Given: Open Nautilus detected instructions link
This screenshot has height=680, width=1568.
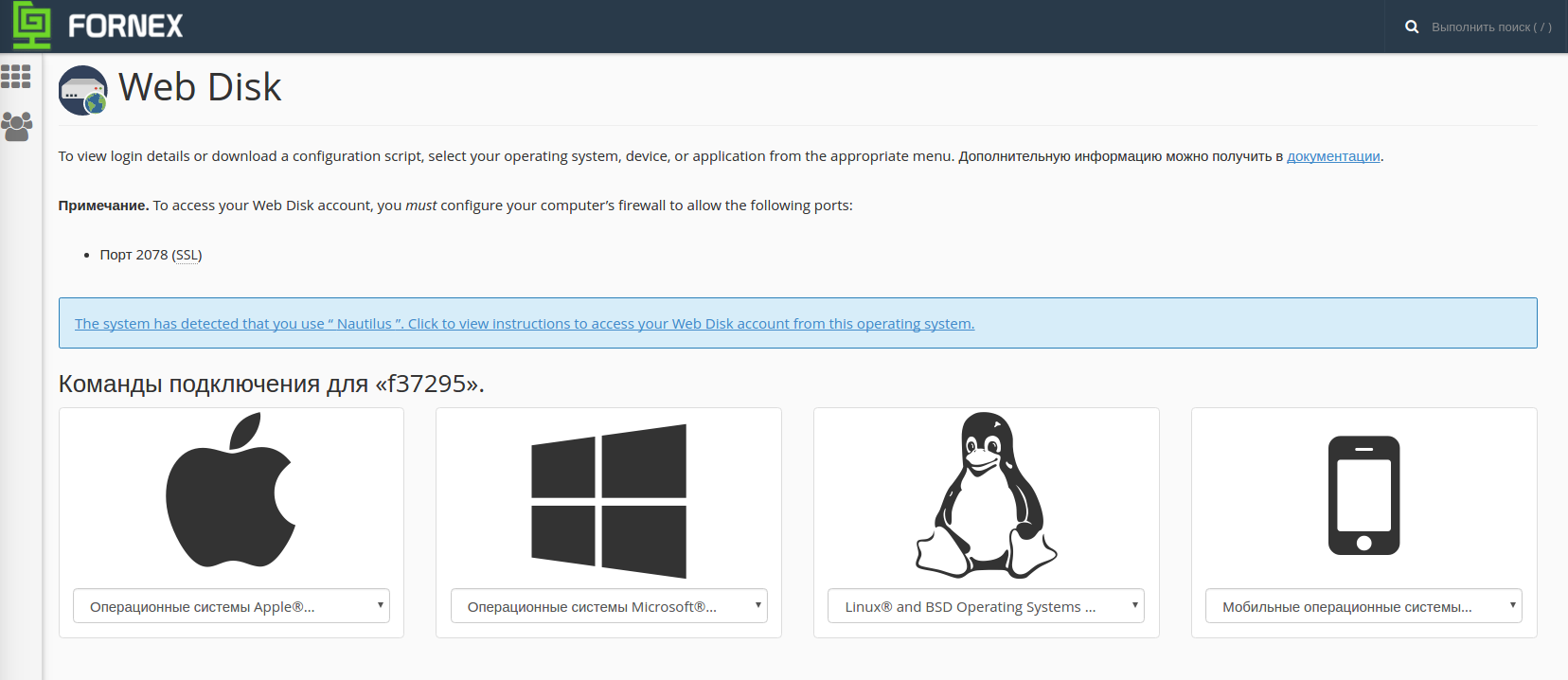Looking at the screenshot, I should pyautogui.click(x=525, y=324).
